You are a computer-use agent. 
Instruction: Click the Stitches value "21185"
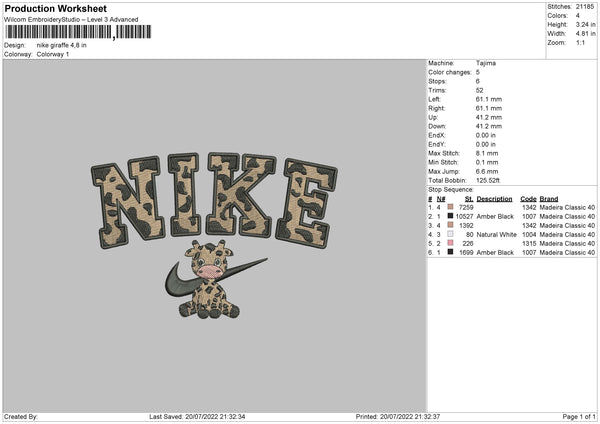[x=585, y=7]
